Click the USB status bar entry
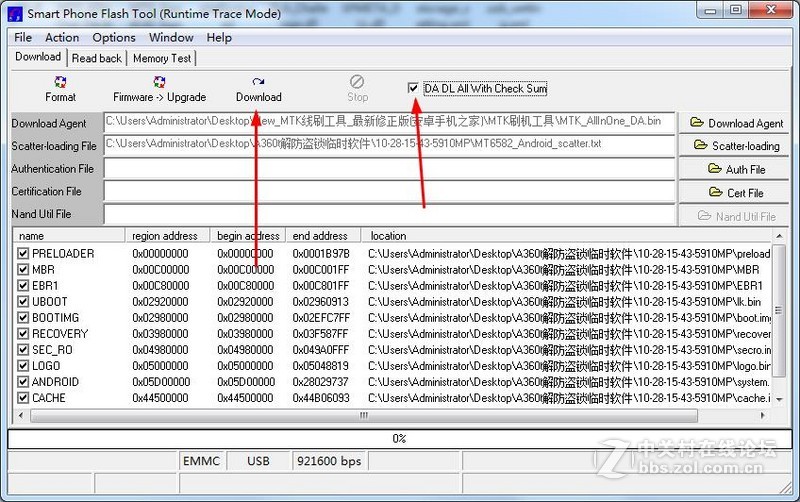 coord(258,461)
